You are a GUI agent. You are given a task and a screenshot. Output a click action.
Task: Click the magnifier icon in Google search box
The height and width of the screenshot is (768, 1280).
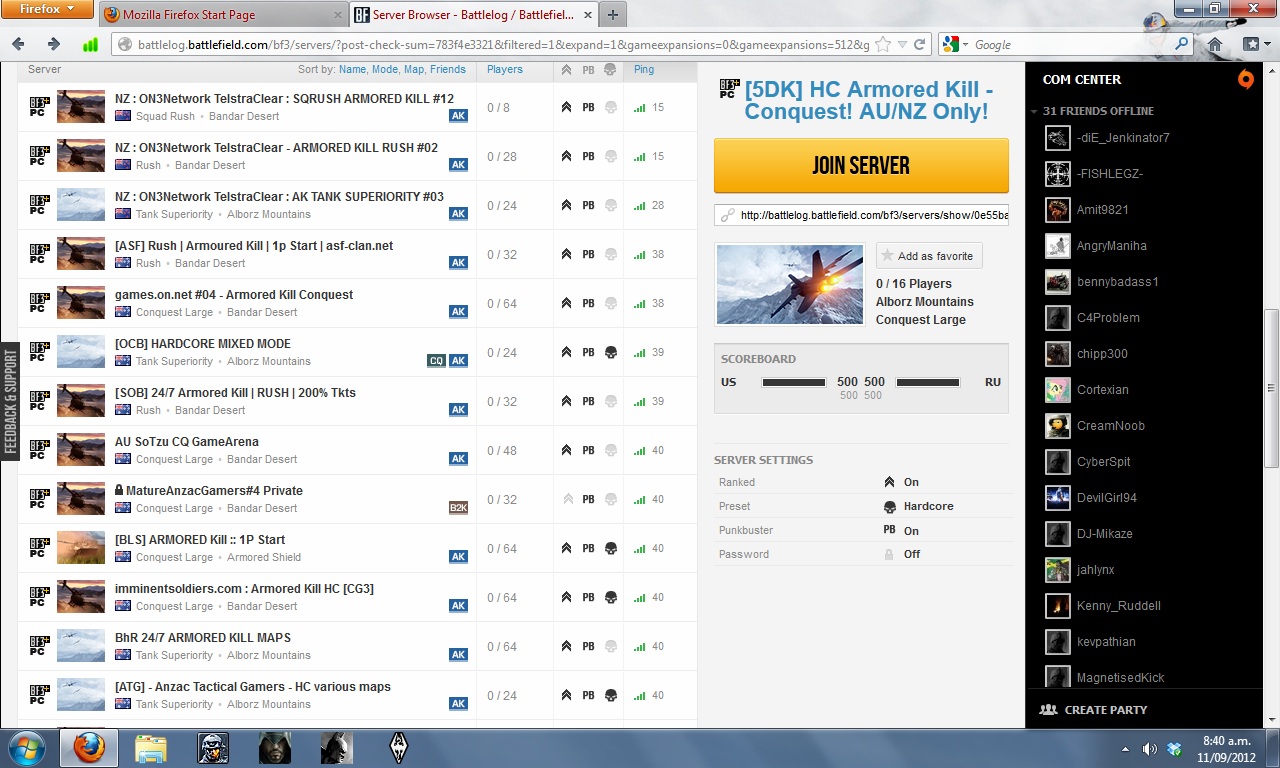(x=1182, y=44)
